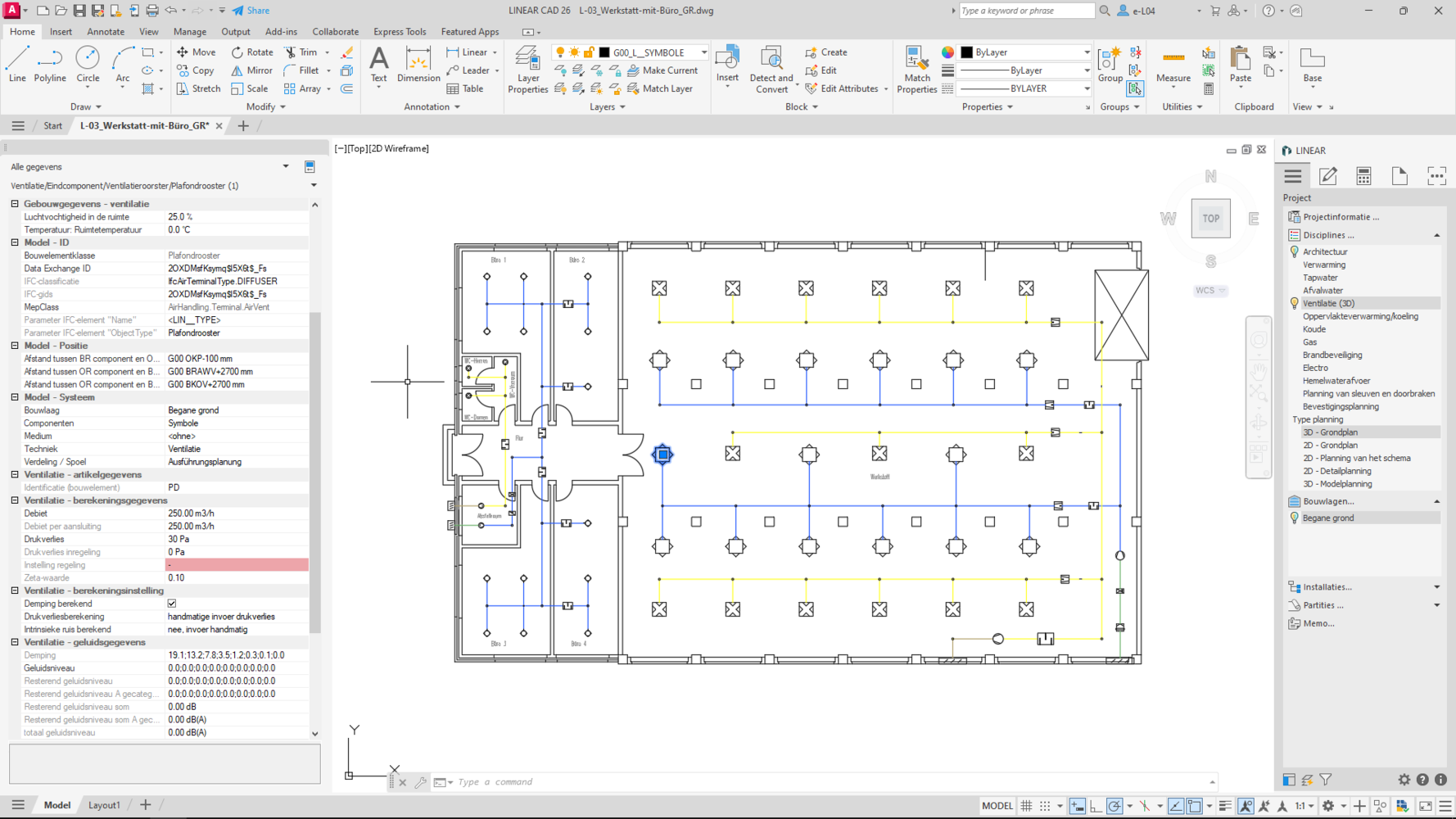Screen dimensions: 1456x819
Task: Open the G00_L__SYMBOLE layer dropdown
Action: (x=703, y=52)
